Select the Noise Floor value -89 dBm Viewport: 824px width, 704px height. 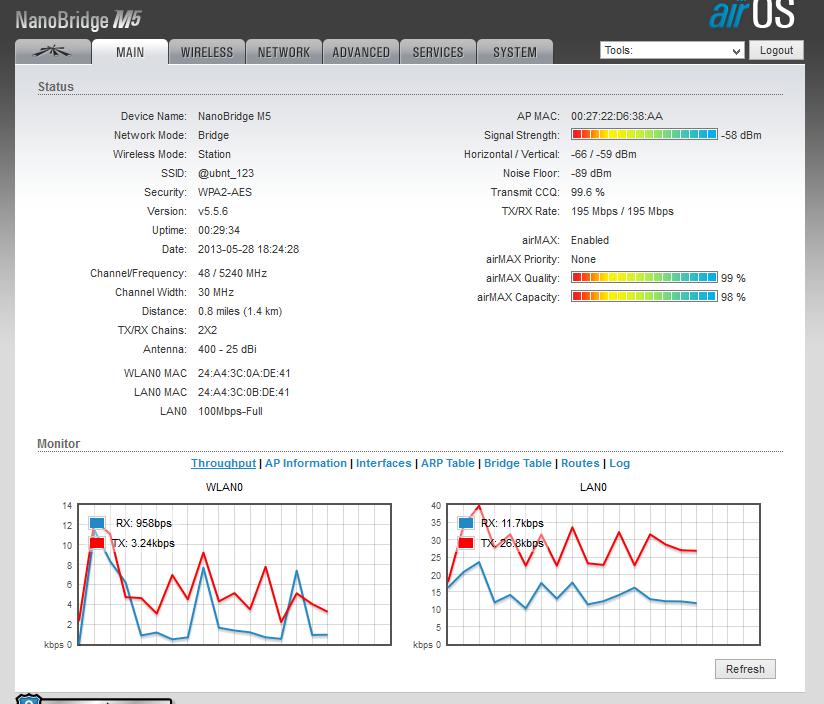point(591,173)
